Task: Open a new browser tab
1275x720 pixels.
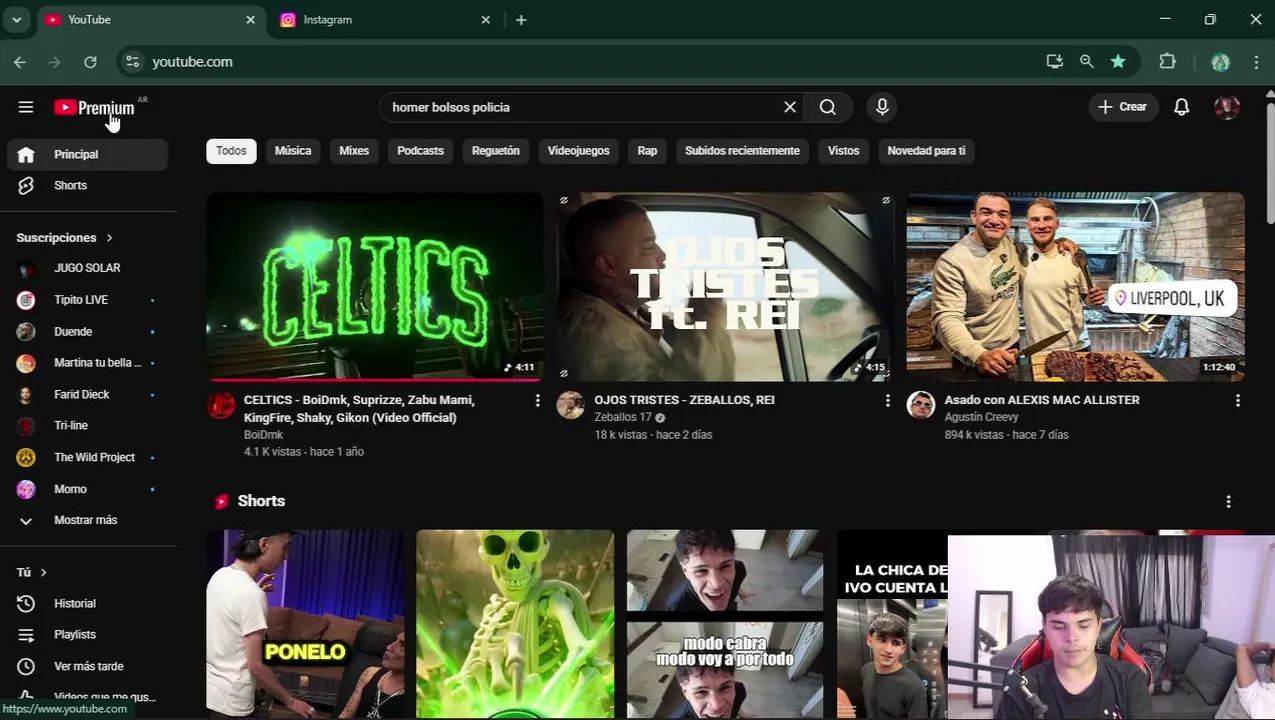Action: point(521,20)
